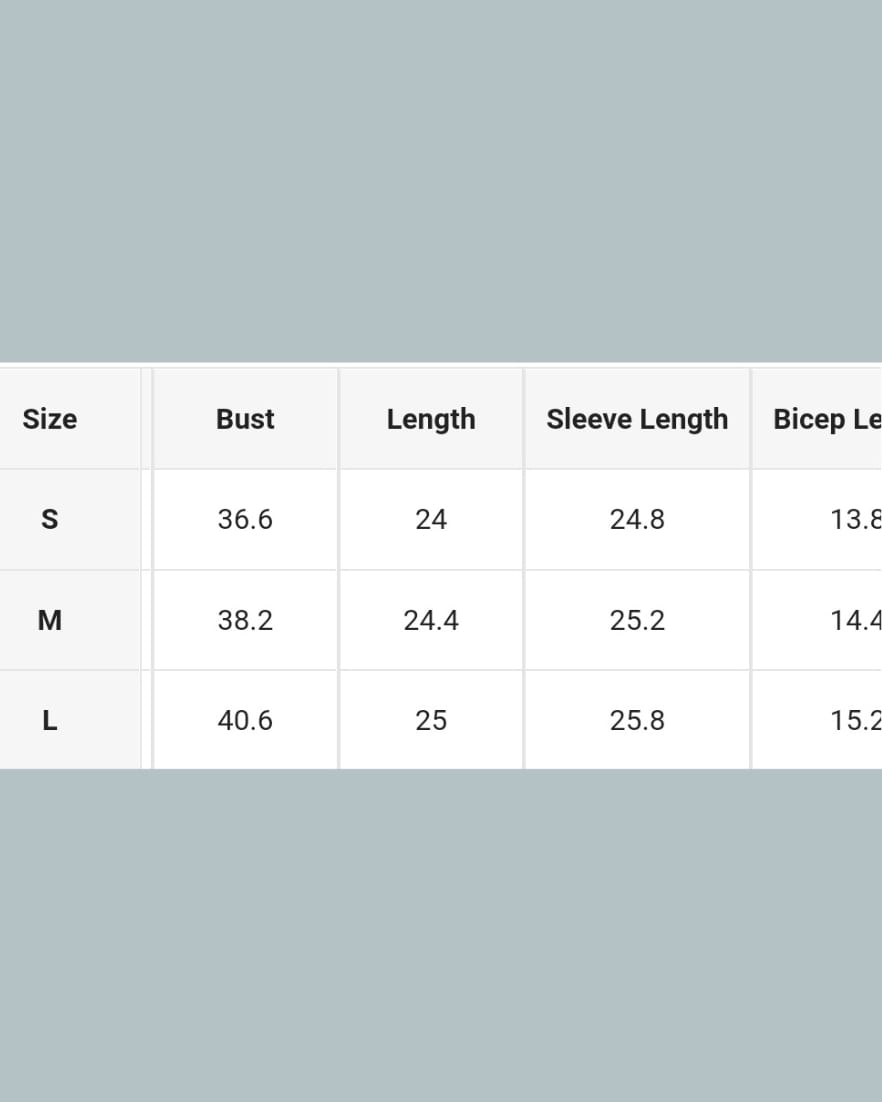Click the 40.6 bust value for size L
This screenshot has height=1102, width=882.
245,721
